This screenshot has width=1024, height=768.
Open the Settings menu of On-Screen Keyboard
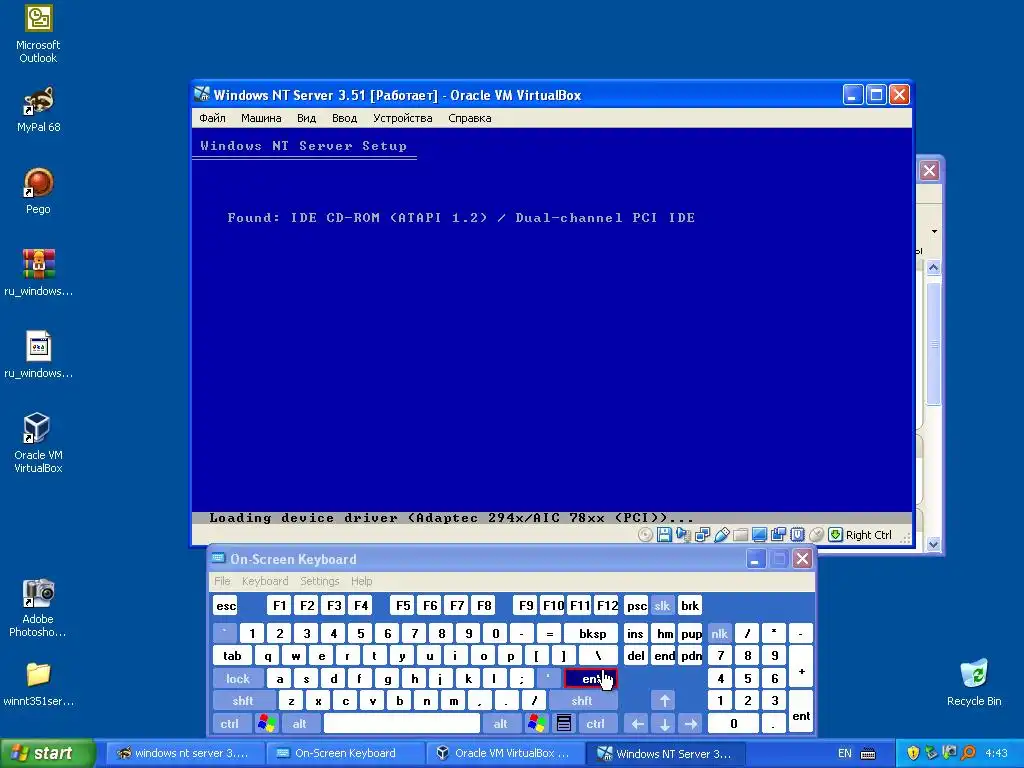point(319,581)
